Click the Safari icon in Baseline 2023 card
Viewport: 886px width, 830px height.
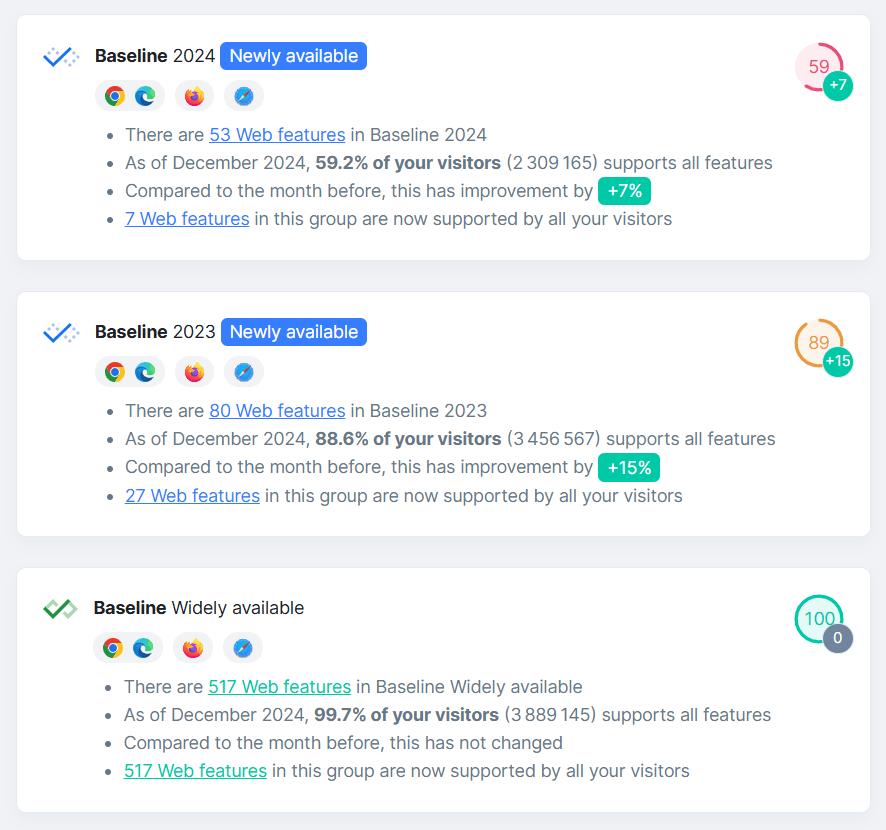[x=242, y=371]
